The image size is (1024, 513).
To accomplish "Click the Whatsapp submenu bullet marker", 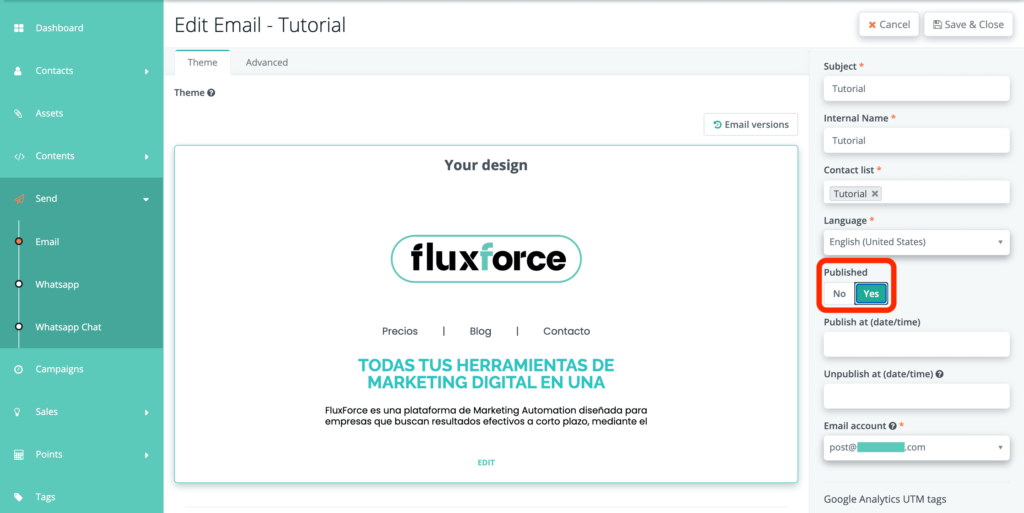I will tap(19, 284).
